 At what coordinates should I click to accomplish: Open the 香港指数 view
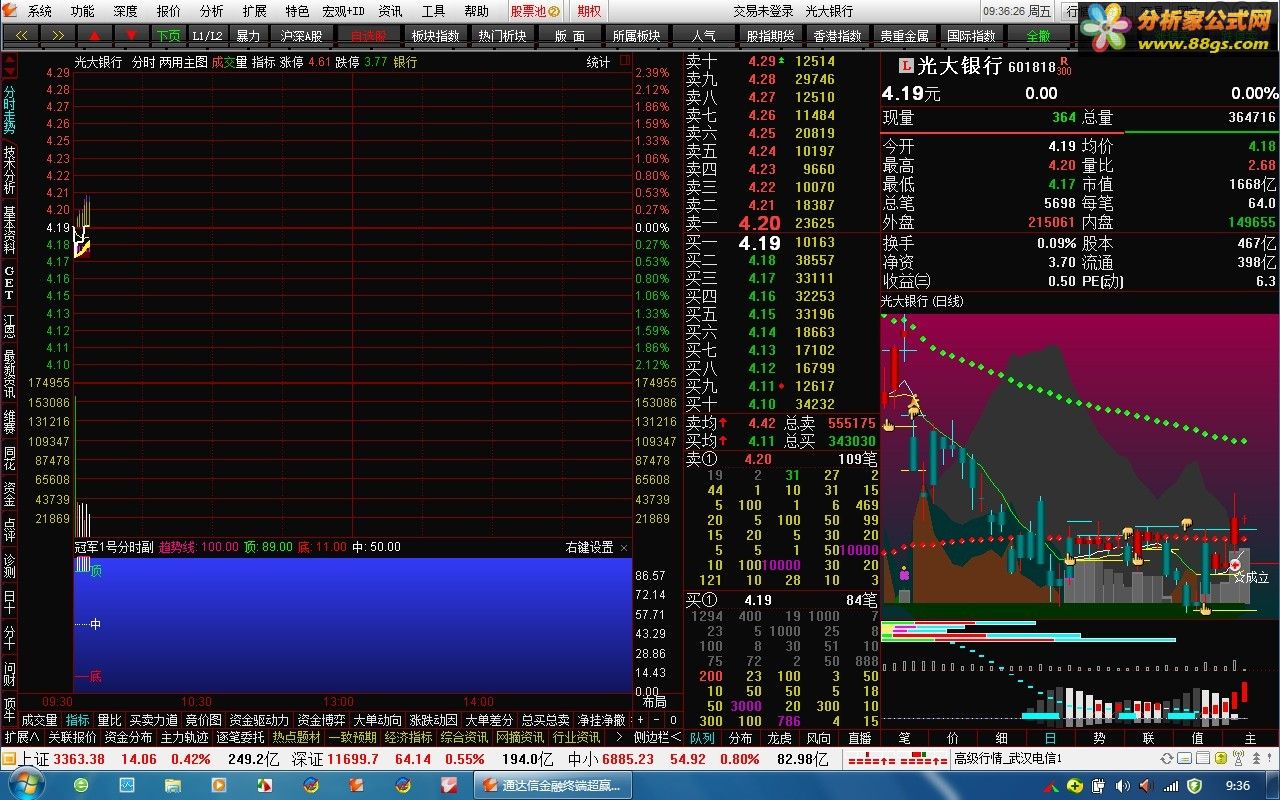pyautogui.click(x=837, y=35)
